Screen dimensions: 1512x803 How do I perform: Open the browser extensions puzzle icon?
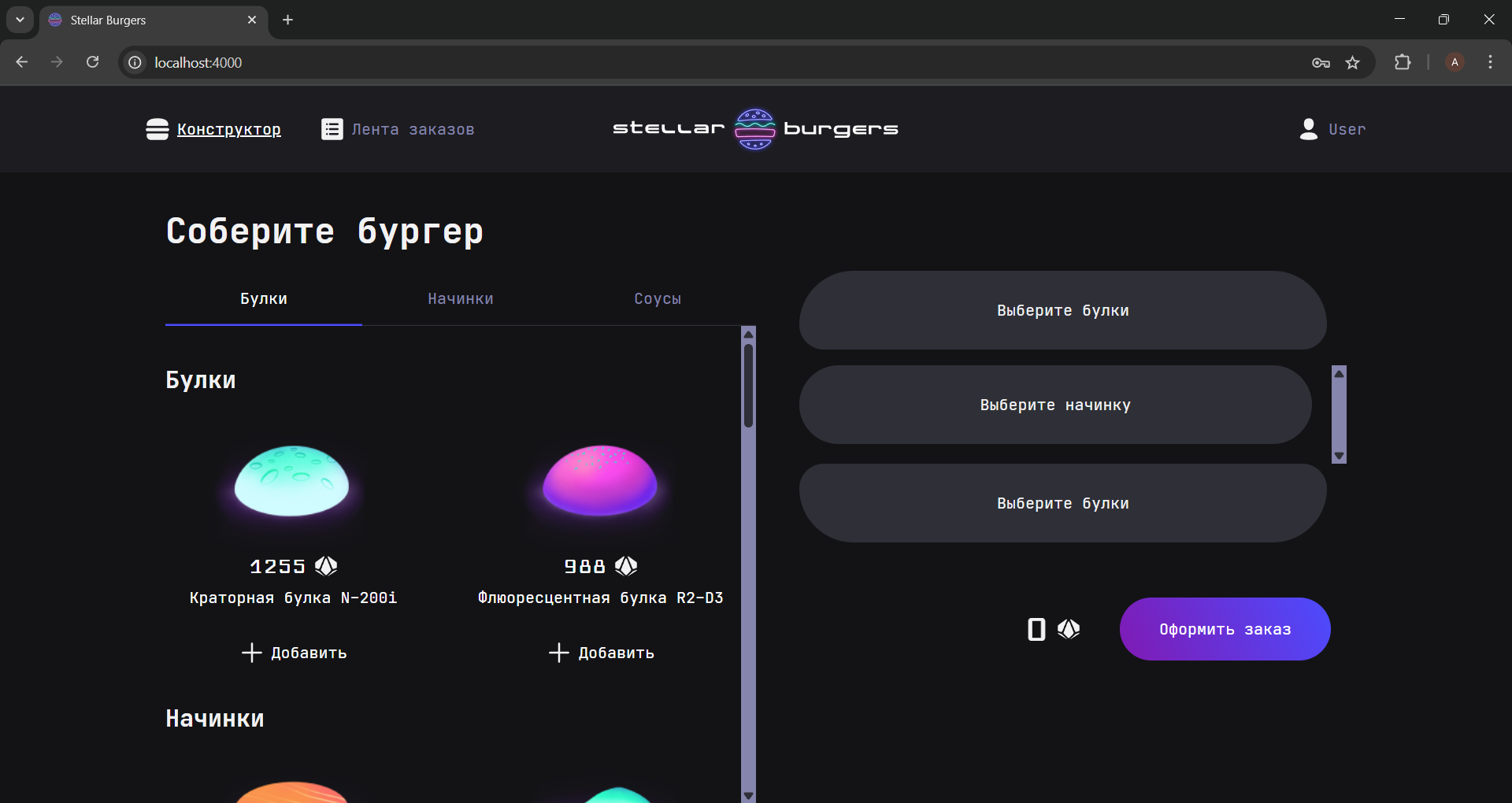click(1402, 63)
